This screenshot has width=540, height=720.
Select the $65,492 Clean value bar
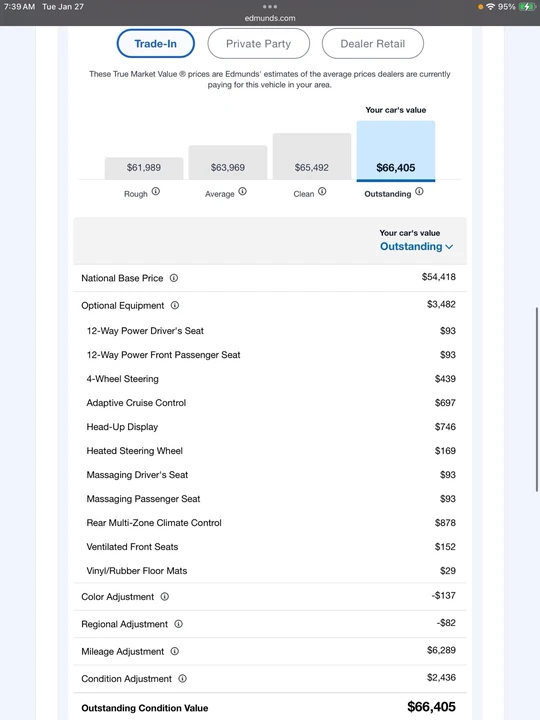pos(312,156)
